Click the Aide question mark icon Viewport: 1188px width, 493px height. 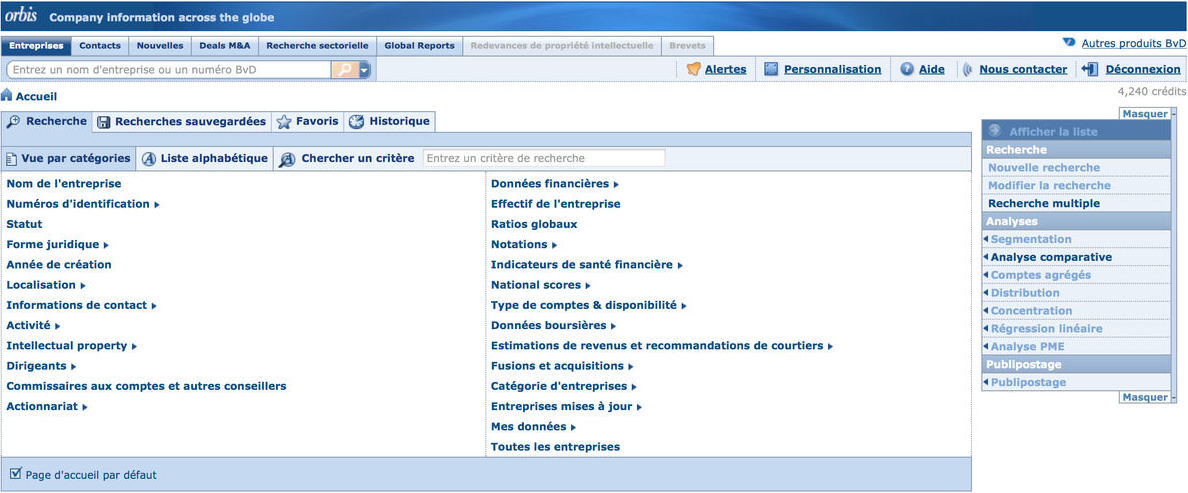(x=907, y=69)
